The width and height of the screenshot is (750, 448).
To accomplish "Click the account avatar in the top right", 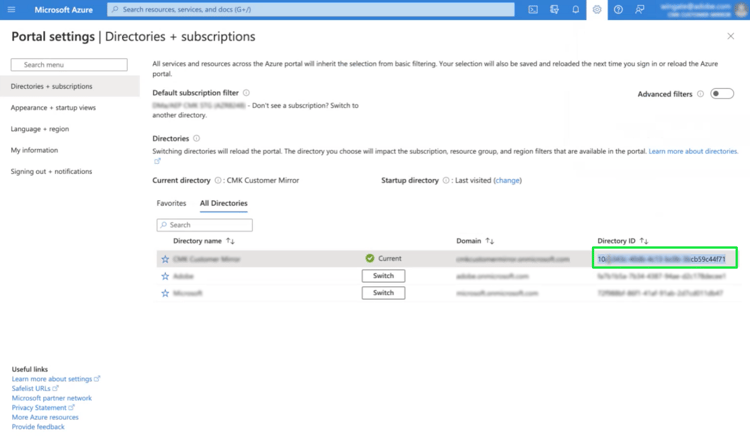I will pos(741,10).
